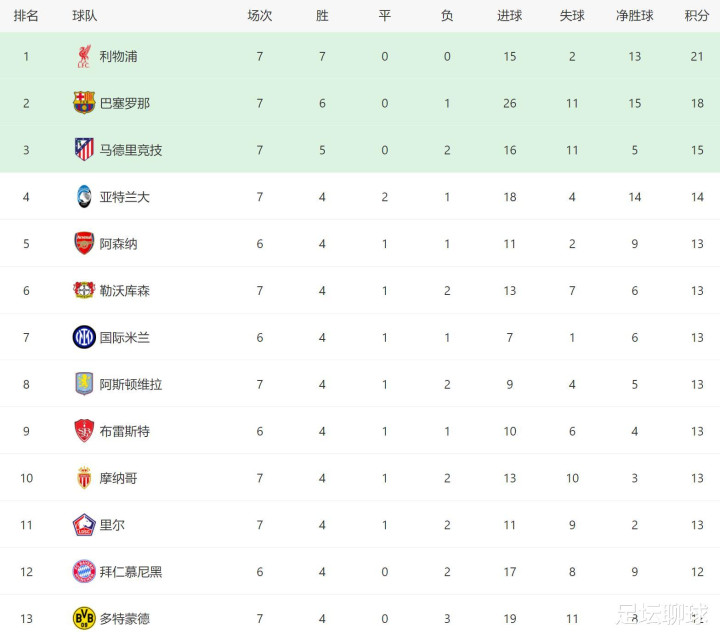Click the Arsenal club crest icon

84,244
